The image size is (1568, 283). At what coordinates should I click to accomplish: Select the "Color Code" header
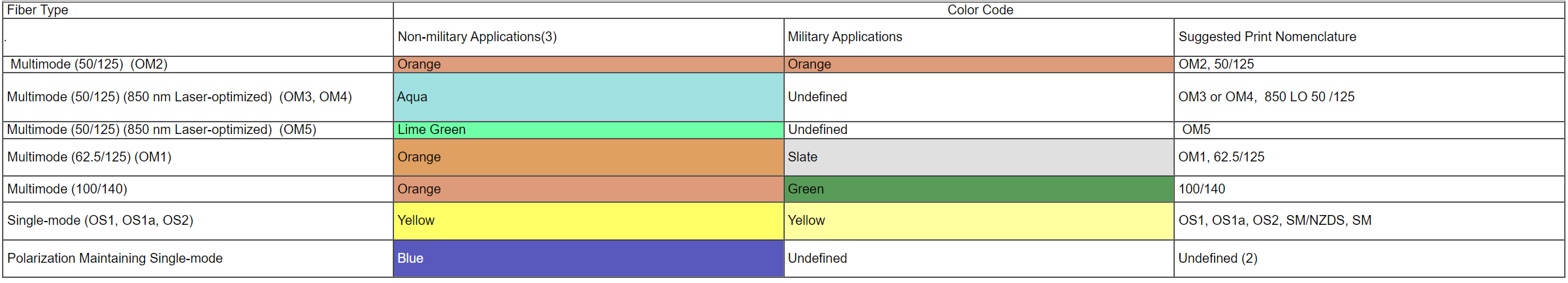click(980, 10)
